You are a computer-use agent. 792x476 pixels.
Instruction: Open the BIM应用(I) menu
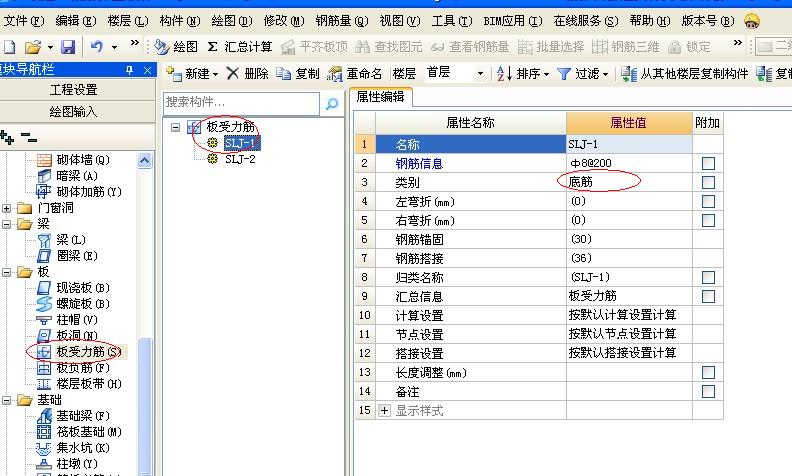click(x=512, y=21)
